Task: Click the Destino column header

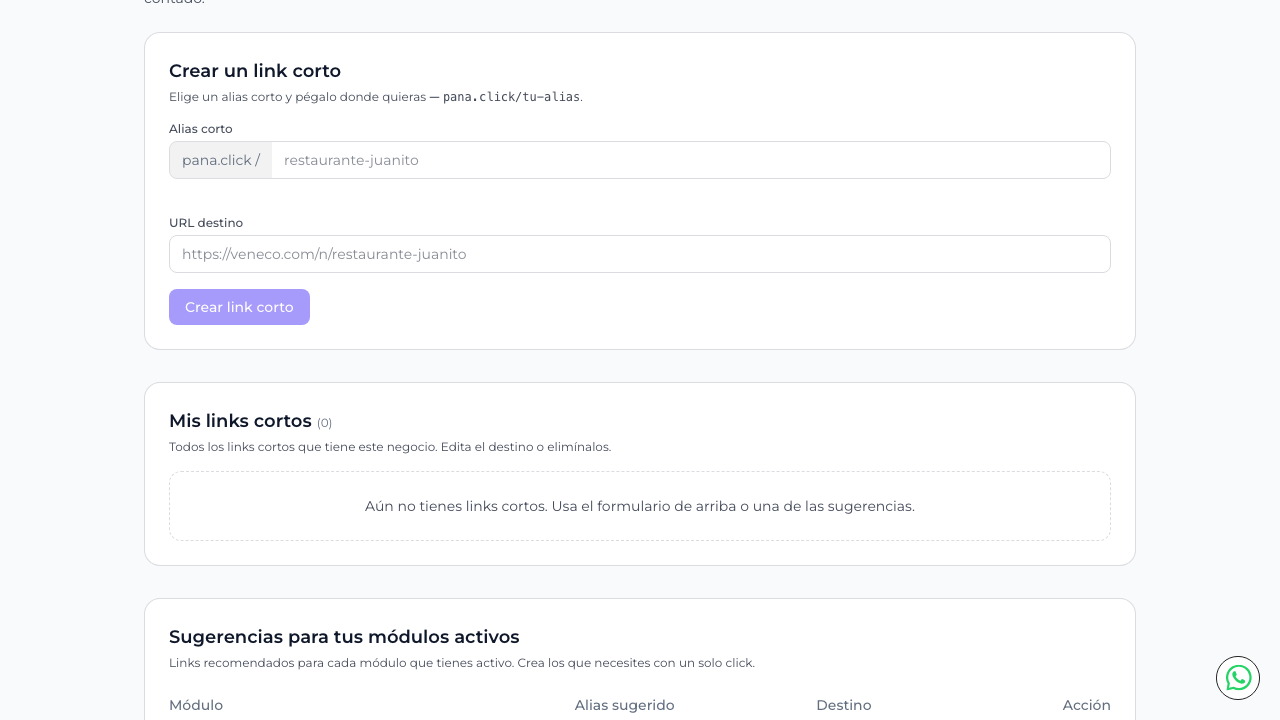Action: [x=844, y=705]
